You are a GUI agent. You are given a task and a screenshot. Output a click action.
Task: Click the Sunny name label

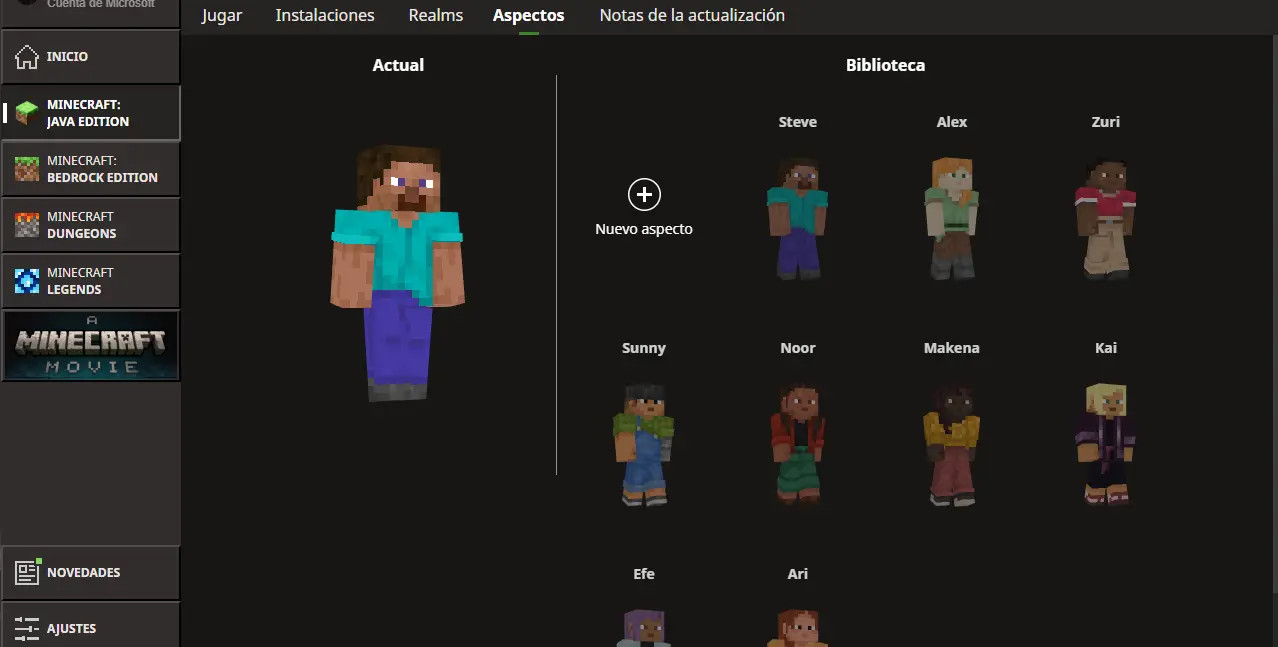[x=644, y=348]
